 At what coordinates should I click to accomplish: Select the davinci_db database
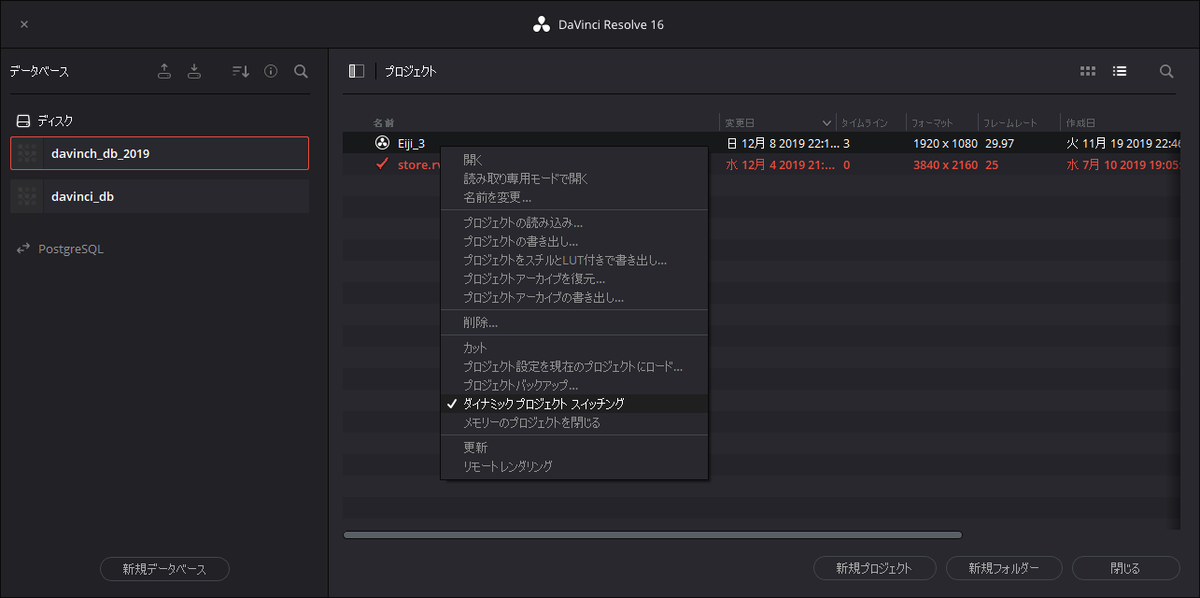[x=160, y=197]
